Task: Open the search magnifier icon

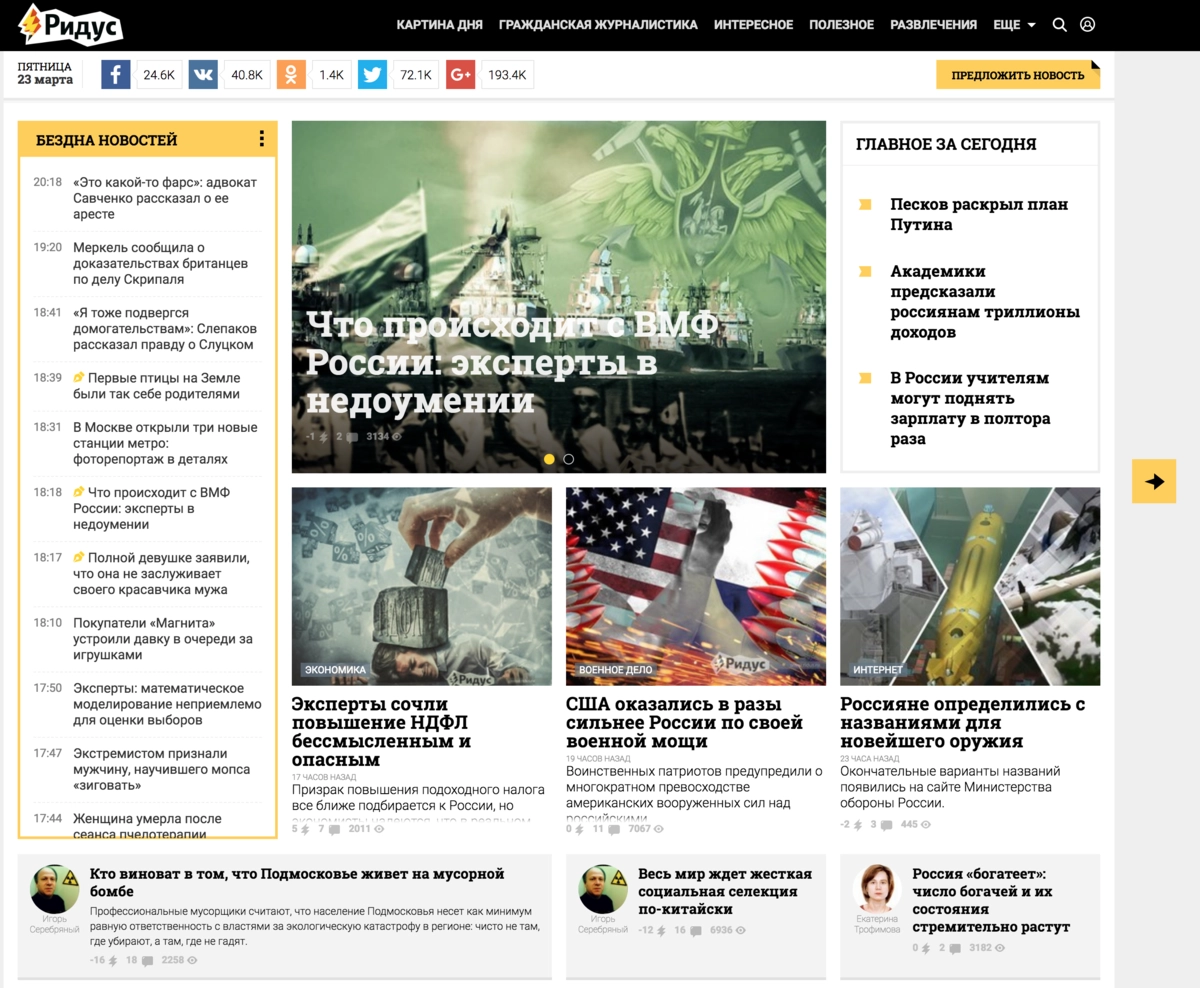Action: [x=1060, y=25]
